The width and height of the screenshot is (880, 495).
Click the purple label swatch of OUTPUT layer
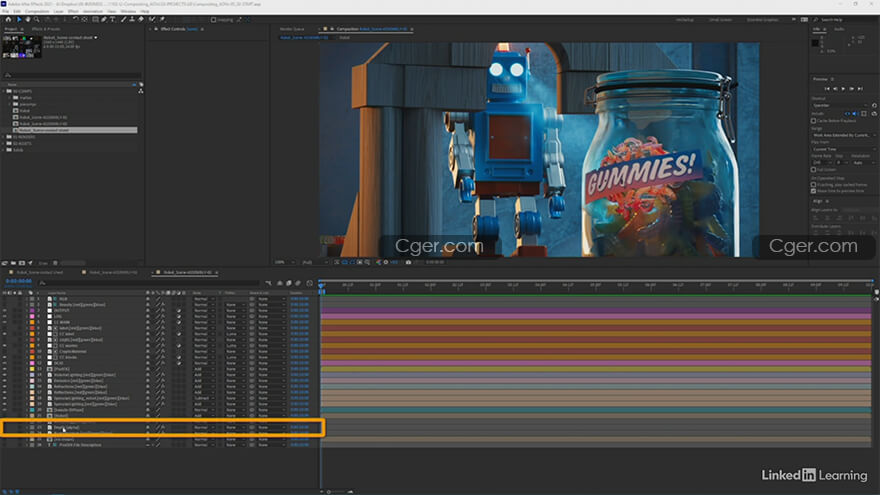(32, 310)
